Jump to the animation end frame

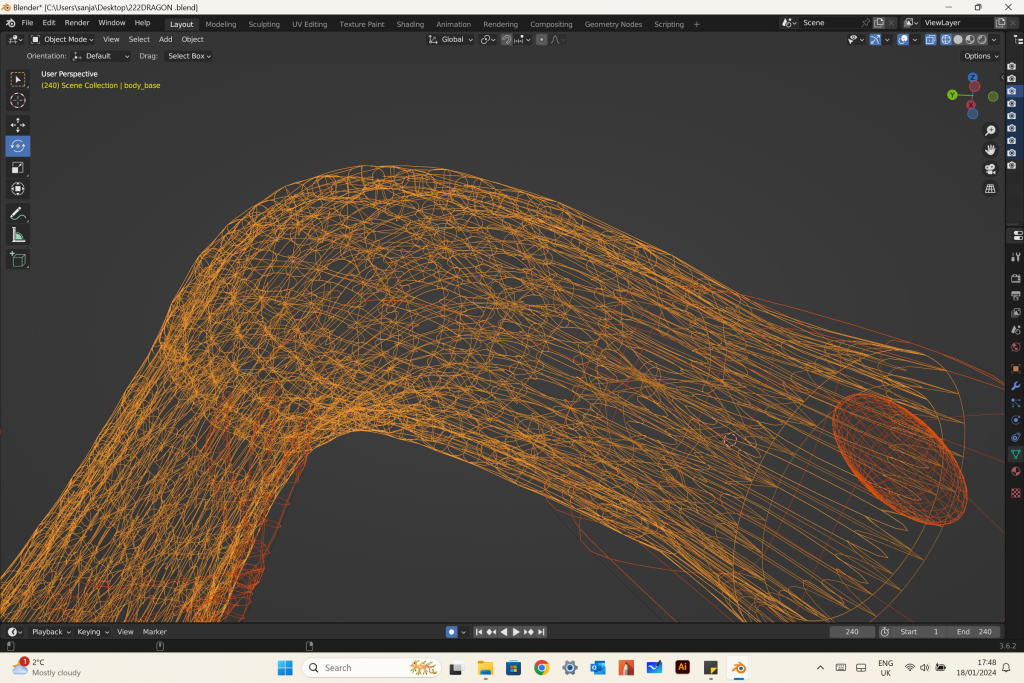pos(541,632)
